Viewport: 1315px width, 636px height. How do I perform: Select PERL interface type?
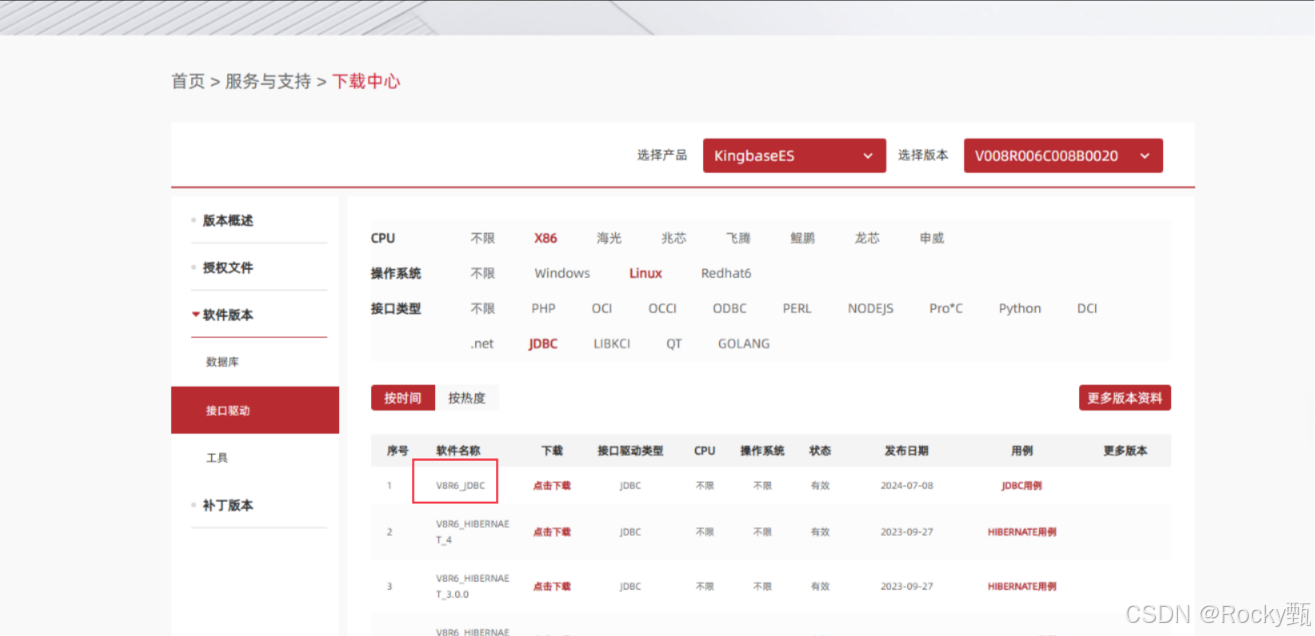[x=797, y=308]
